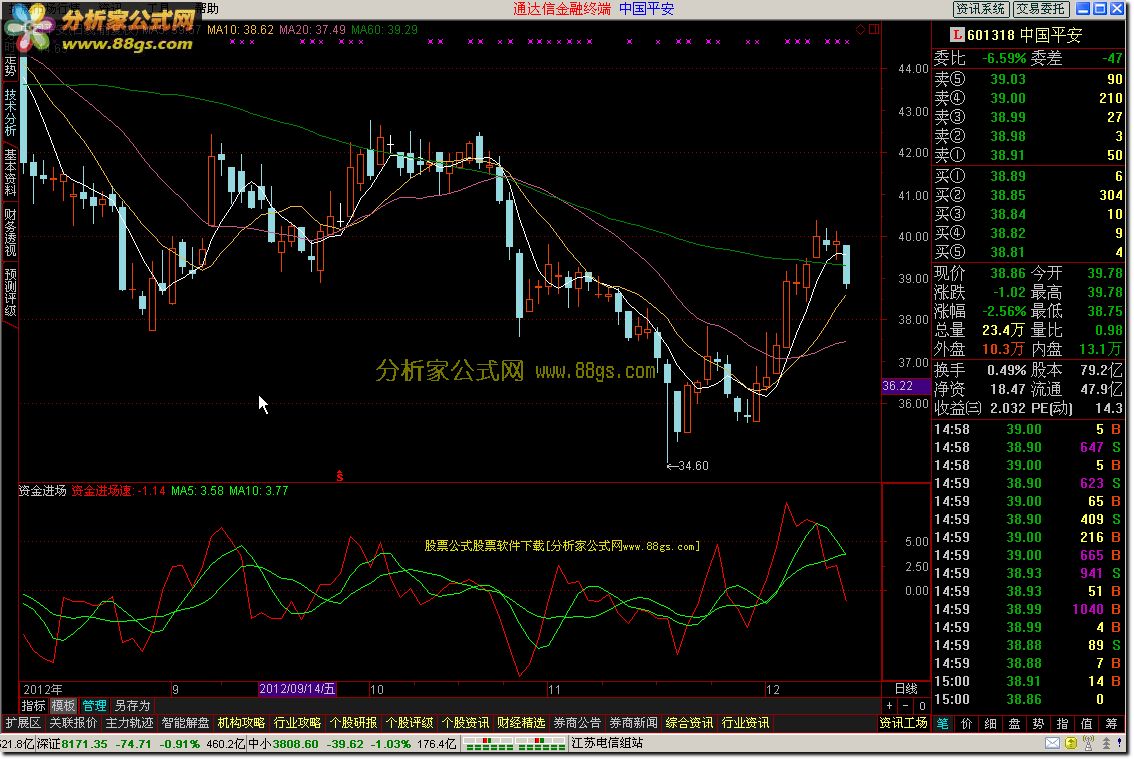Open the 交易委托 trading button
The height and width of the screenshot is (759, 1134).
click(x=1040, y=9)
